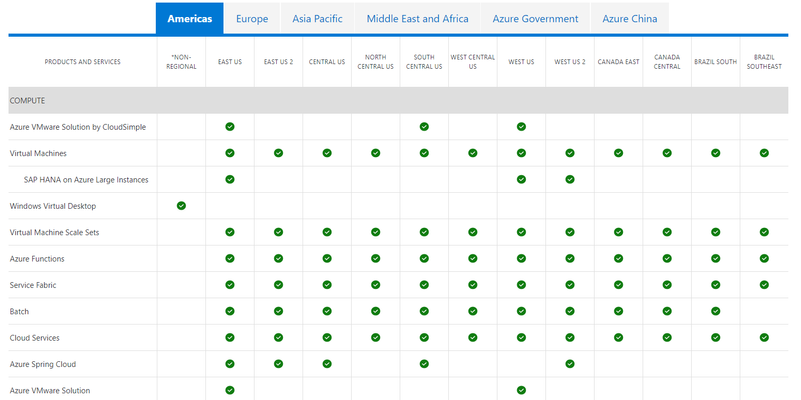The width and height of the screenshot is (801, 400).
Task: Click Central US checkmark in Virtual Machine Scale Sets row
Action: (x=327, y=232)
